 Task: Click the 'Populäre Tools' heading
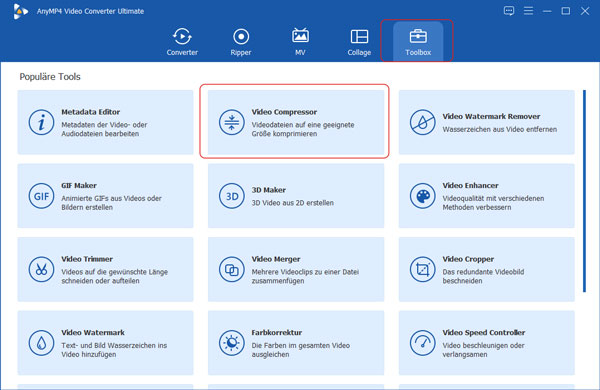point(50,77)
